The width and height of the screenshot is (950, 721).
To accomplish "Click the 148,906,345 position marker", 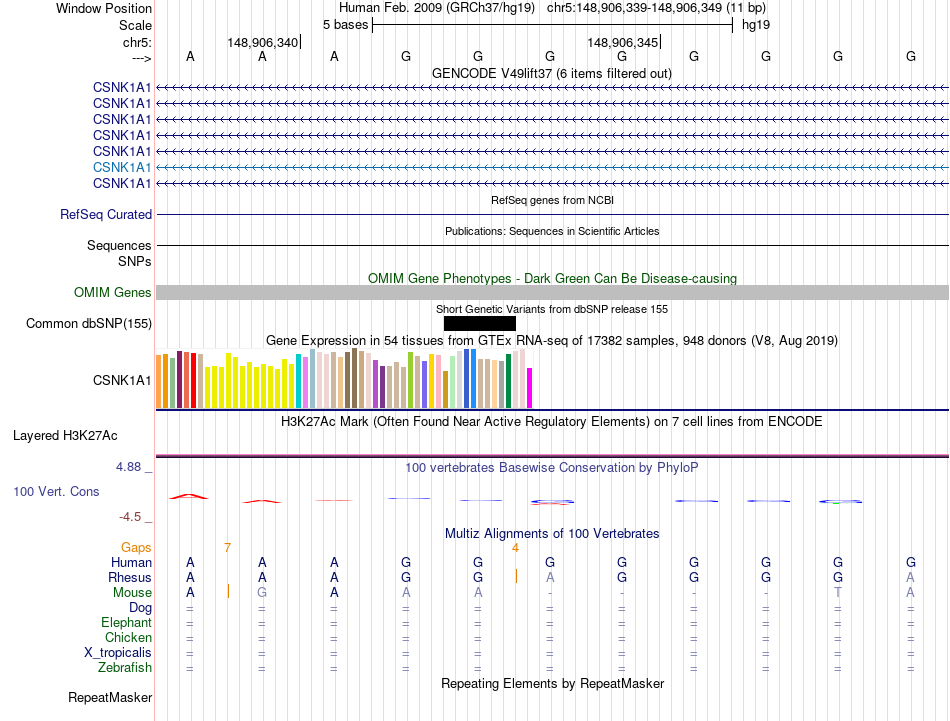I will [x=623, y=42].
